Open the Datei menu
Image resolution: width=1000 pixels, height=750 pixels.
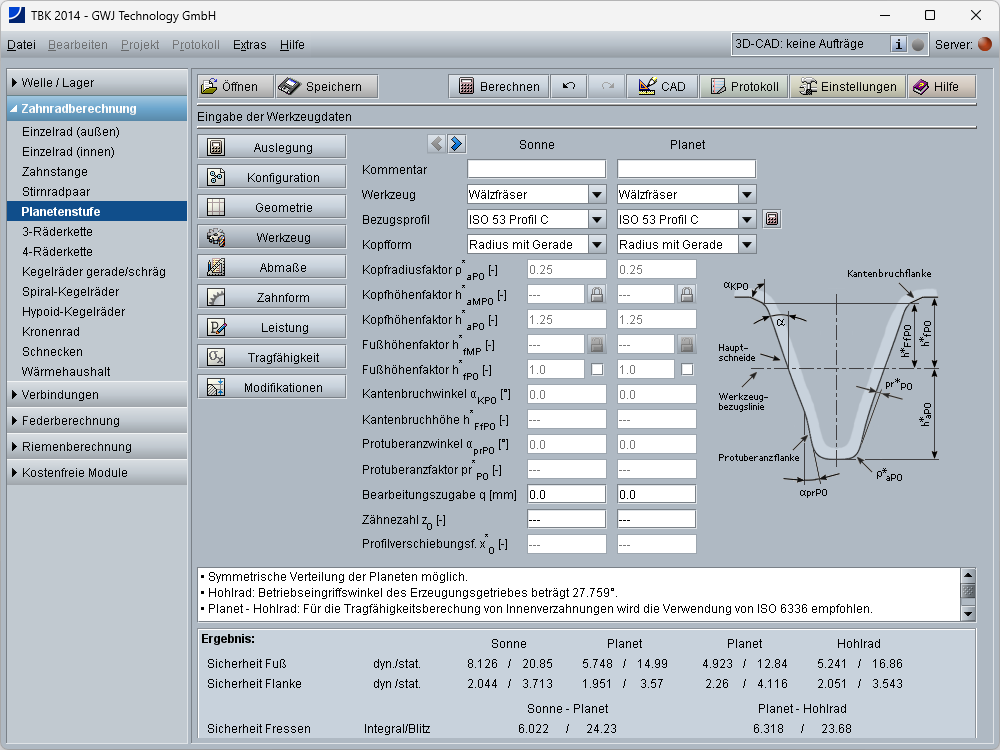(x=21, y=45)
